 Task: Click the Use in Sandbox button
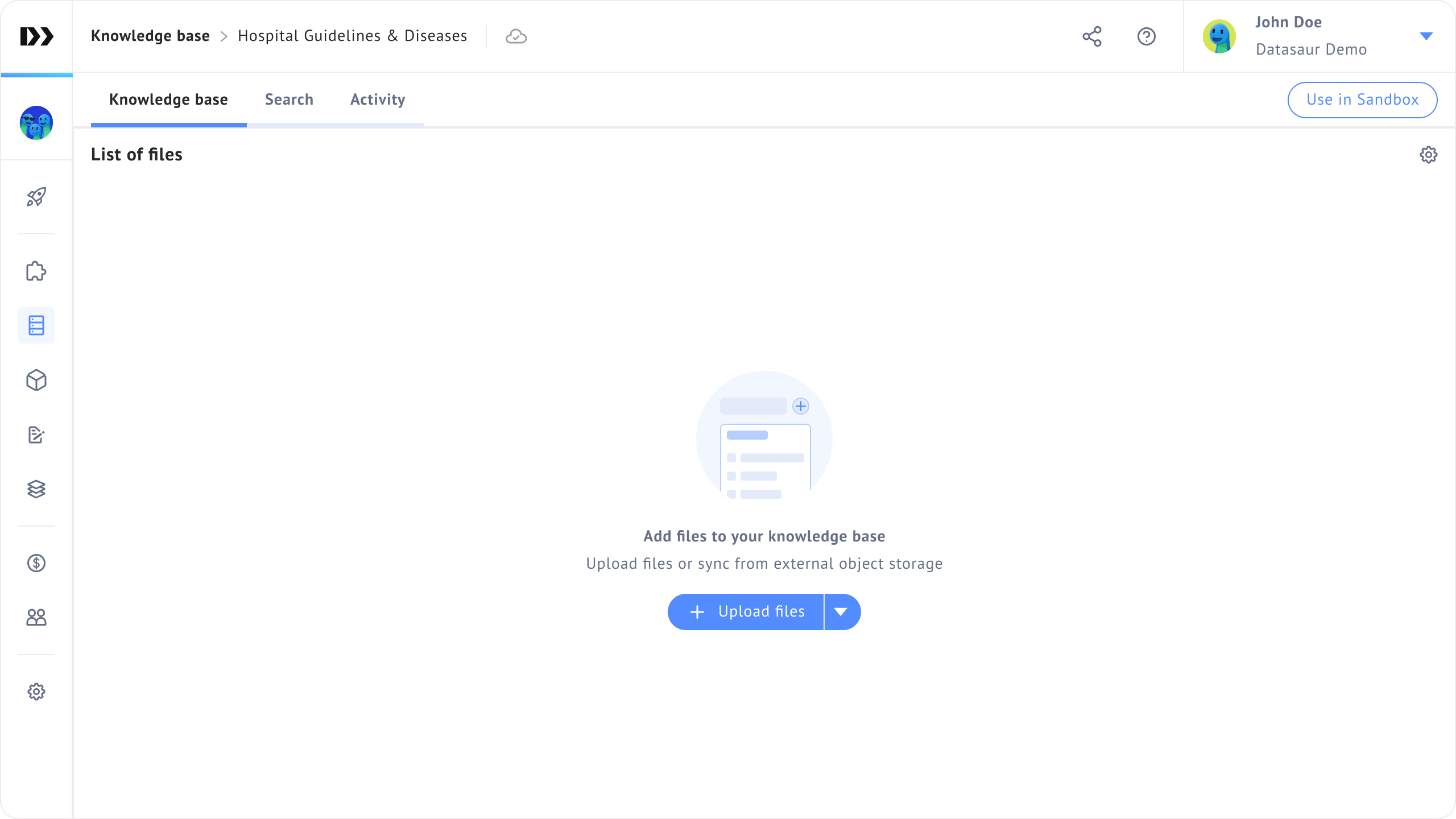[1362, 100]
